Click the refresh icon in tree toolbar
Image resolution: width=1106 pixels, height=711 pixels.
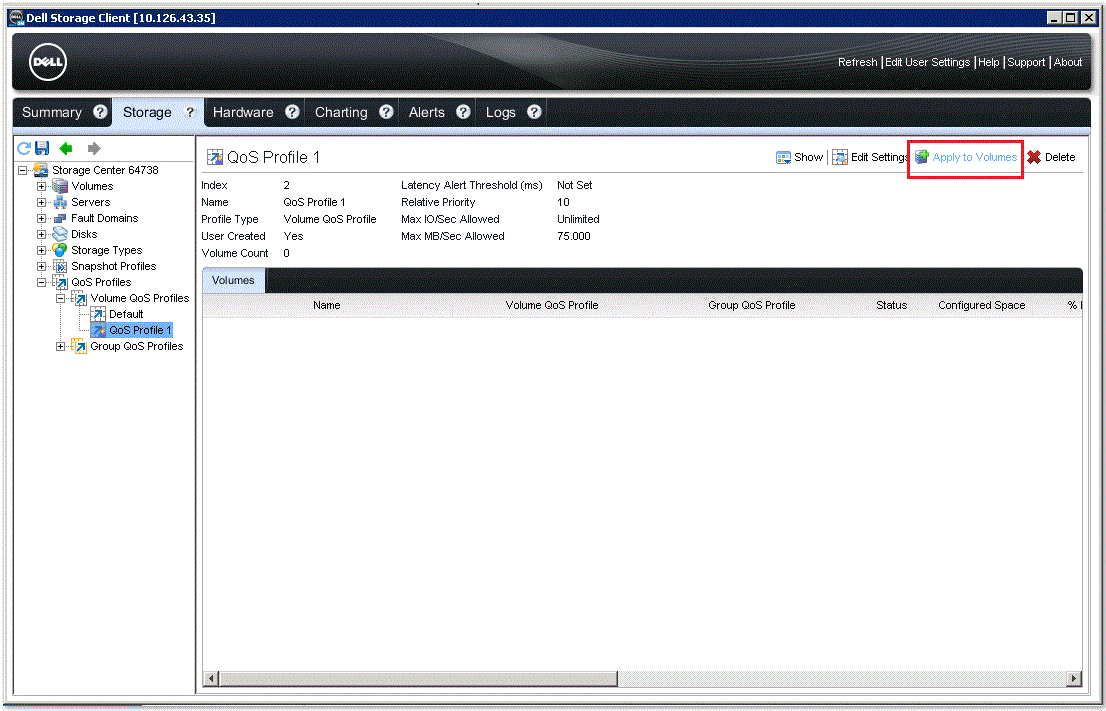coord(23,148)
